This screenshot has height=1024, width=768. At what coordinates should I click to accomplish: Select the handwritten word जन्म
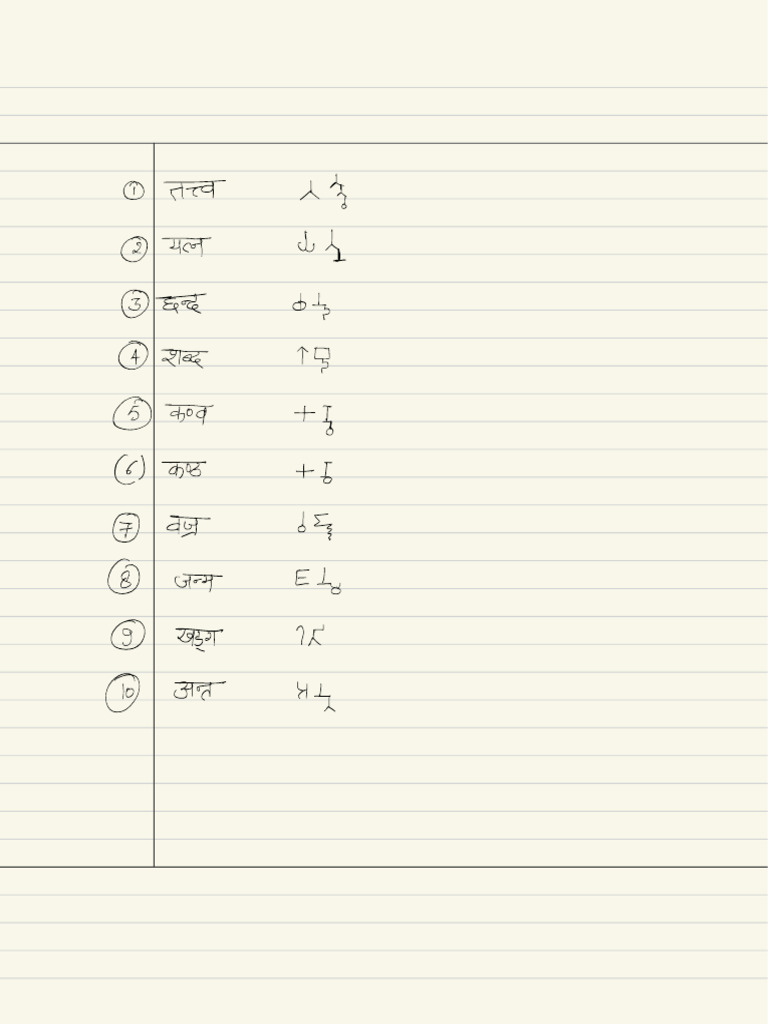tap(197, 580)
